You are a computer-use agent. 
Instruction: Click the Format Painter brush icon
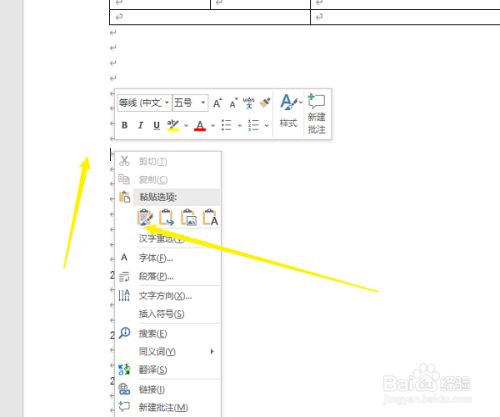[265, 103]
